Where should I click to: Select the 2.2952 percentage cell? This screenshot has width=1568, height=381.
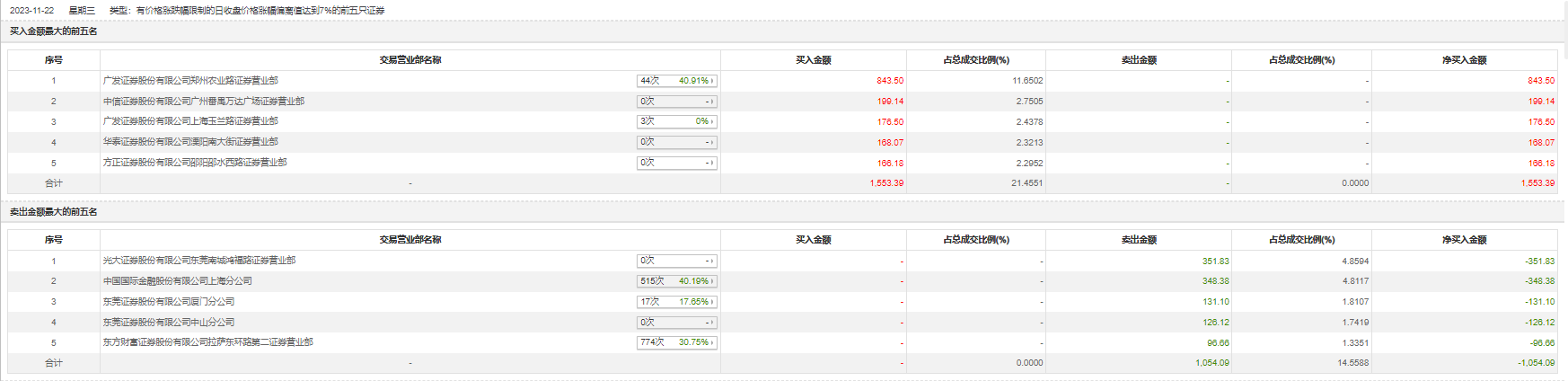pyautogui.click(x=1029, y=164)
